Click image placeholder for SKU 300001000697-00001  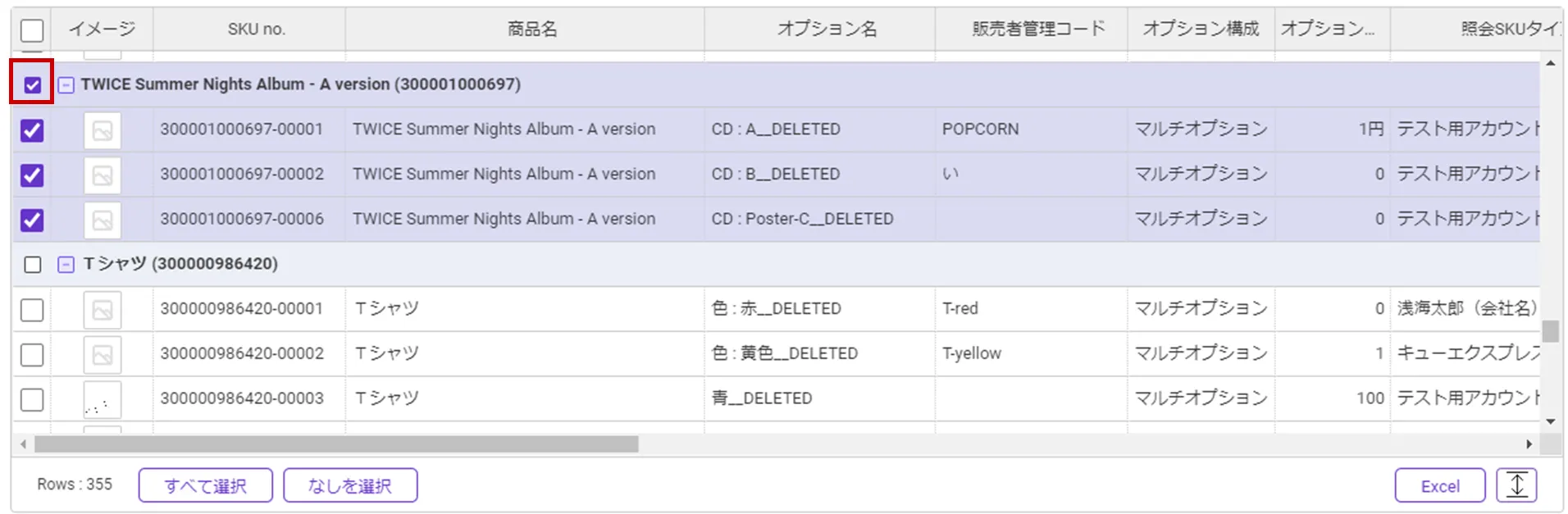tap(103, 130)
